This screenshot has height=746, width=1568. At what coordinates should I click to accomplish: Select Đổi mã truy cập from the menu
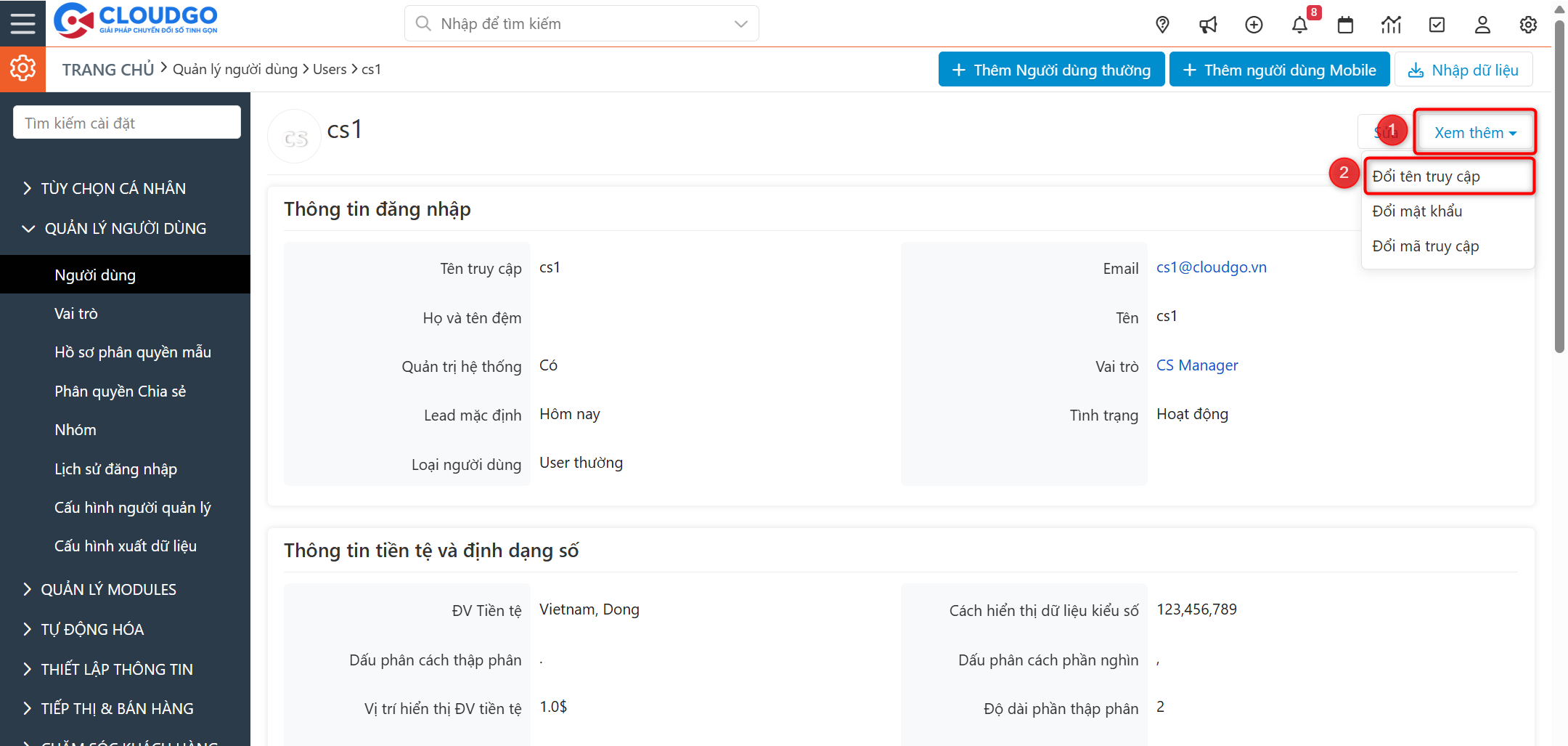point(1425,246)
